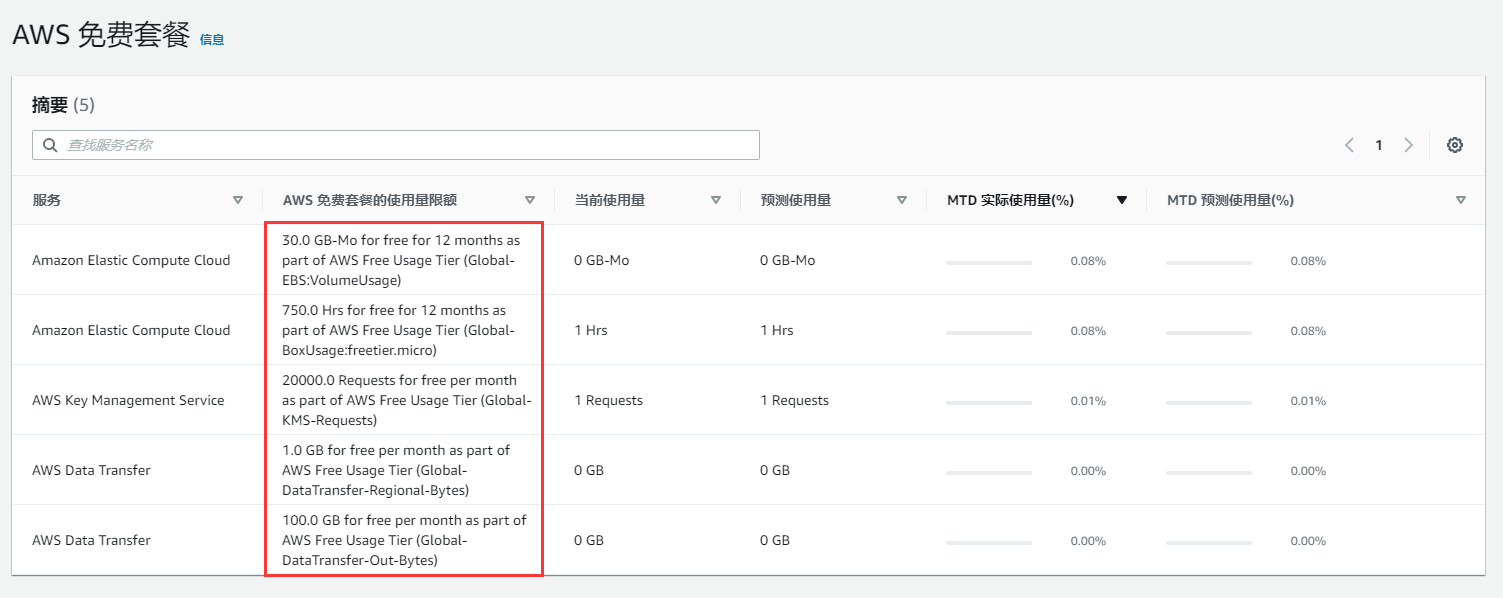Click BoxUsage row MTD forecast usage bar
The image size is (1503, 598).
(1209, 332)
